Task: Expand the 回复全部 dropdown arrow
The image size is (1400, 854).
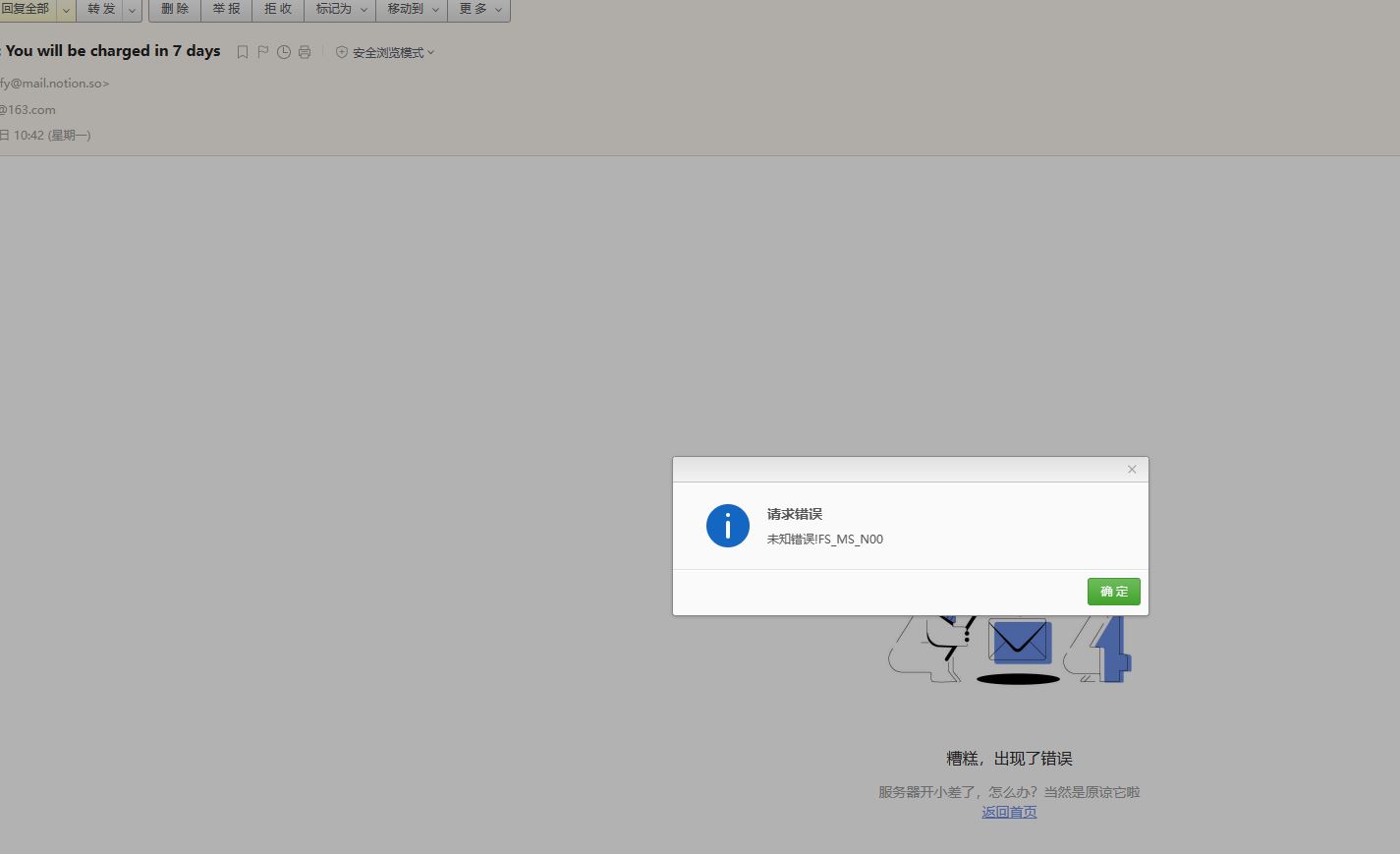Action: pos(66,10)
